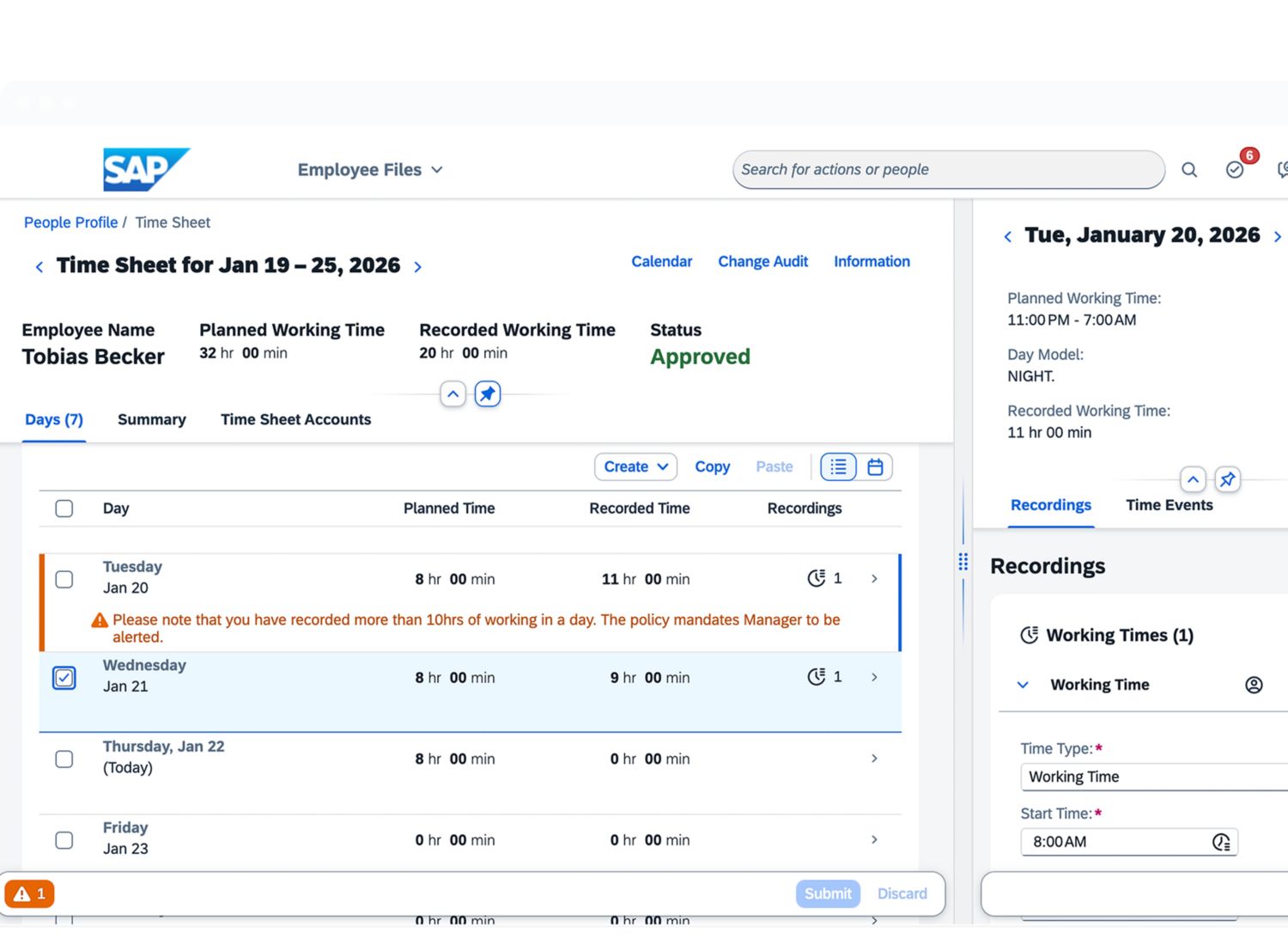1288x945 pixels.
Task: Switch to calendar view icon
Action: click(x=875, y=466)
